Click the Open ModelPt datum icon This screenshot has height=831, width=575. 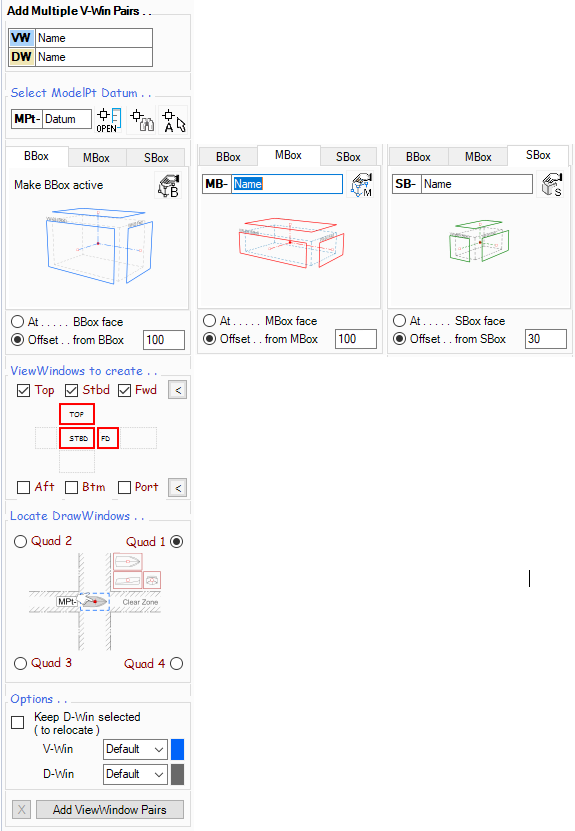[109, 120]
